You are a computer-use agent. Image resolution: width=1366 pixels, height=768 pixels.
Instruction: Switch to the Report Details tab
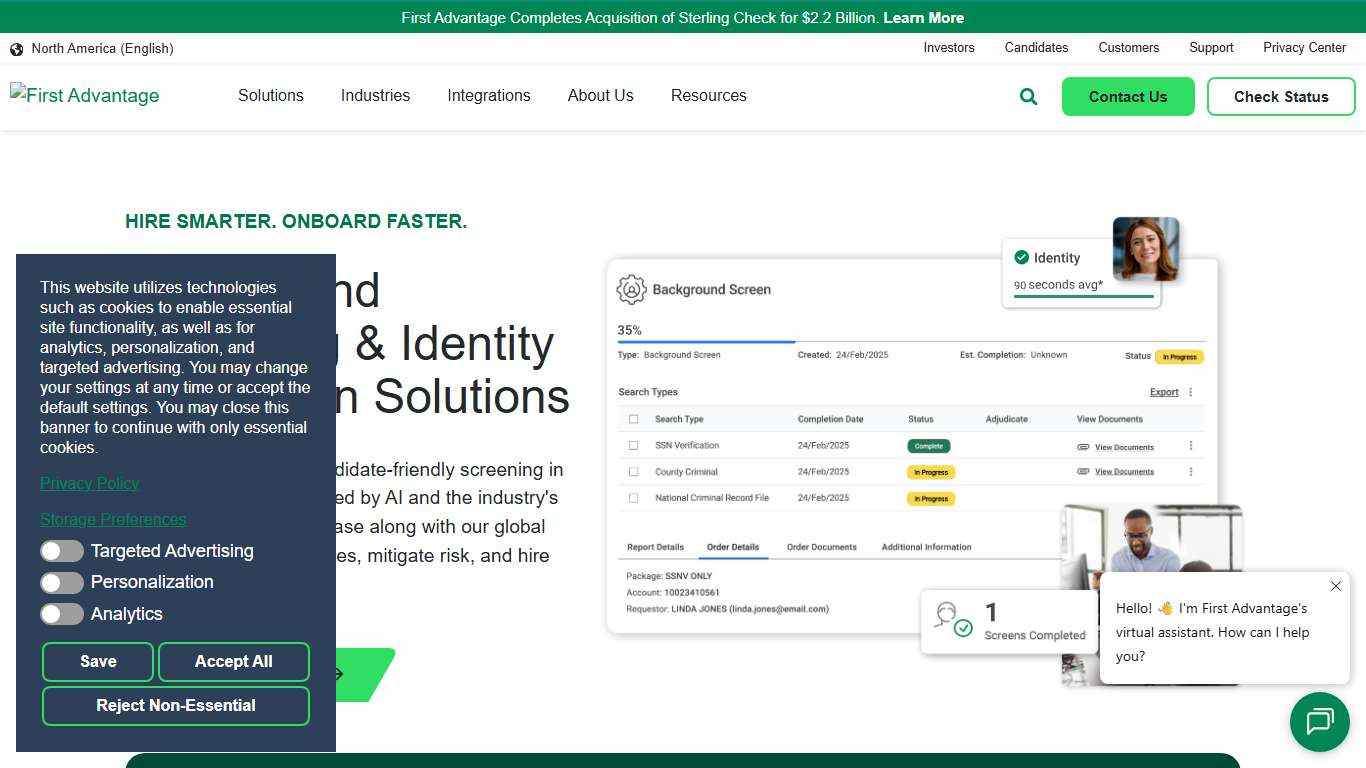point(655,547)
